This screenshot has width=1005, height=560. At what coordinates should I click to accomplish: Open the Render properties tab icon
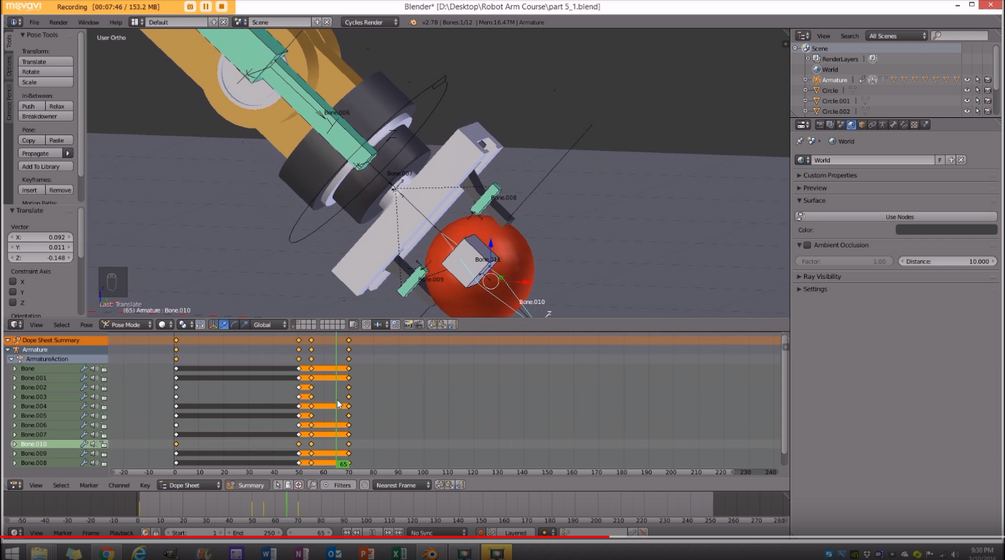820,125
